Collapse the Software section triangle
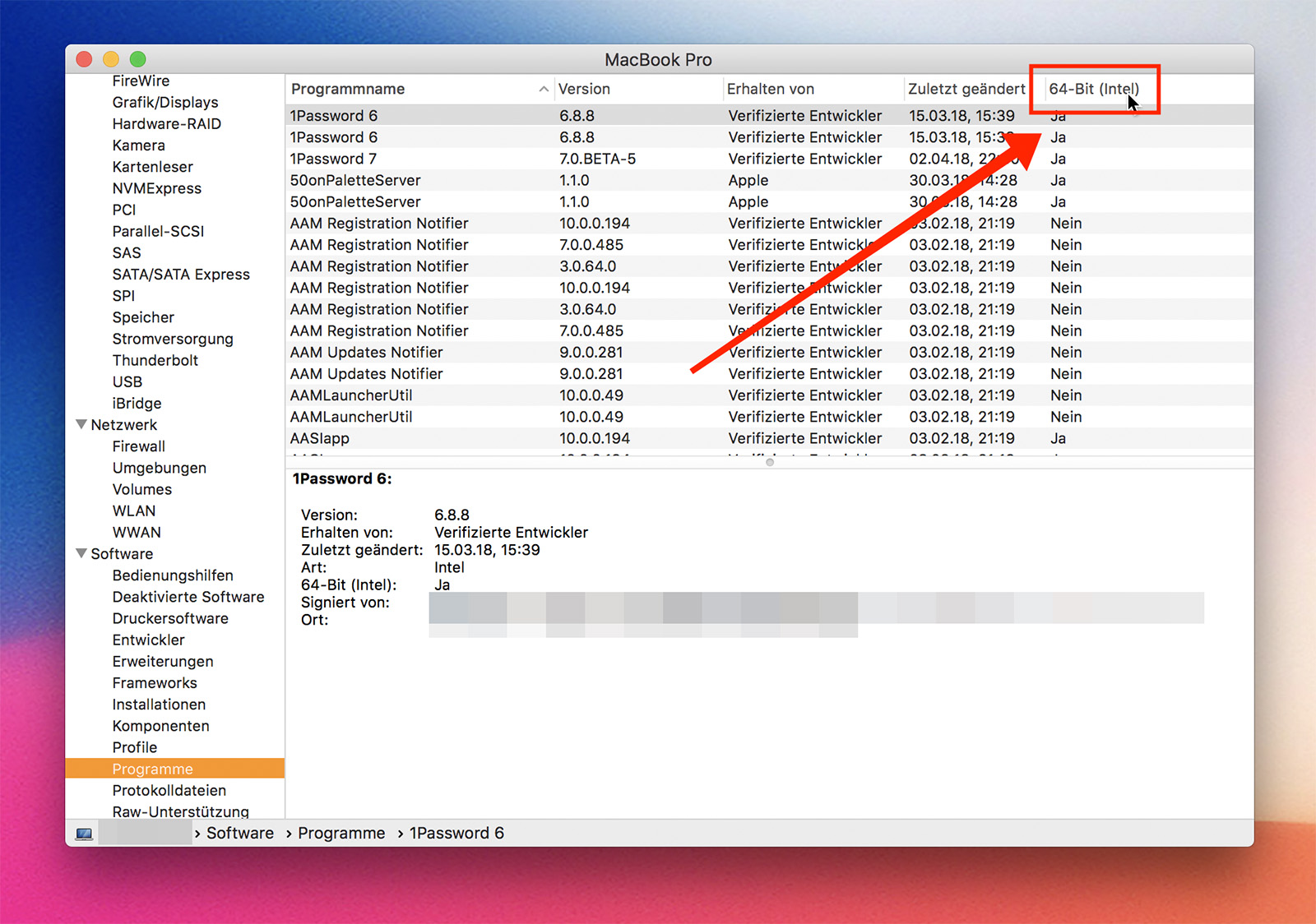This screenshot has height=924, width=1316. (81, 553)
